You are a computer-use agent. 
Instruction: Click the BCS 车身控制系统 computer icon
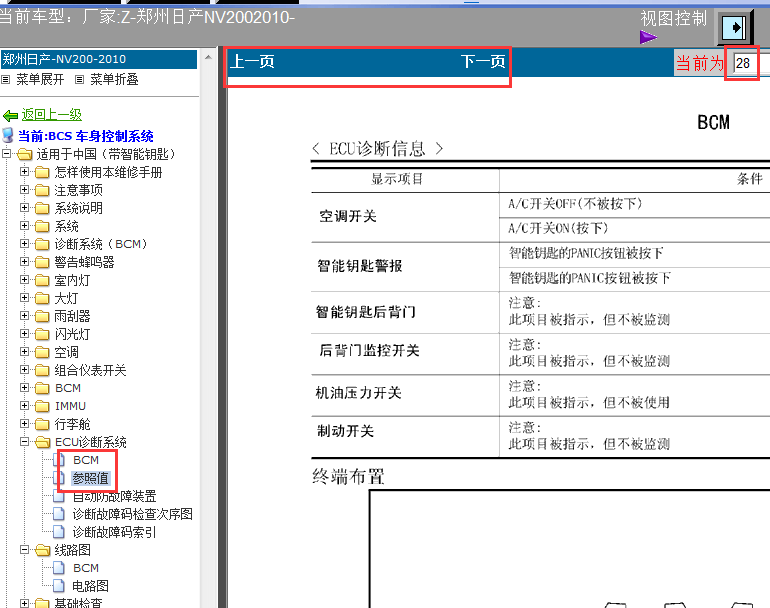8,136
